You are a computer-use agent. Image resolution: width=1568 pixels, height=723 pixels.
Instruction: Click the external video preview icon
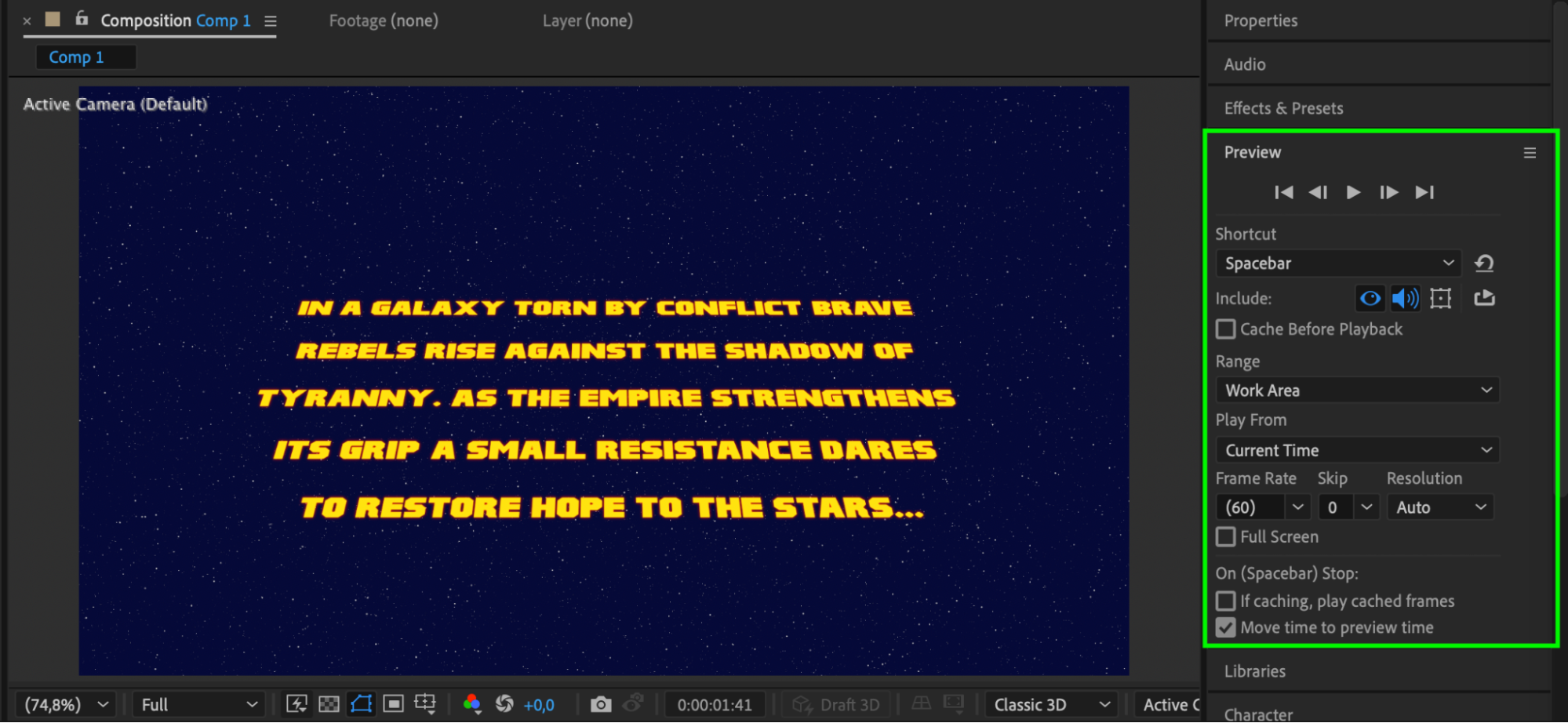(1484, 298)
